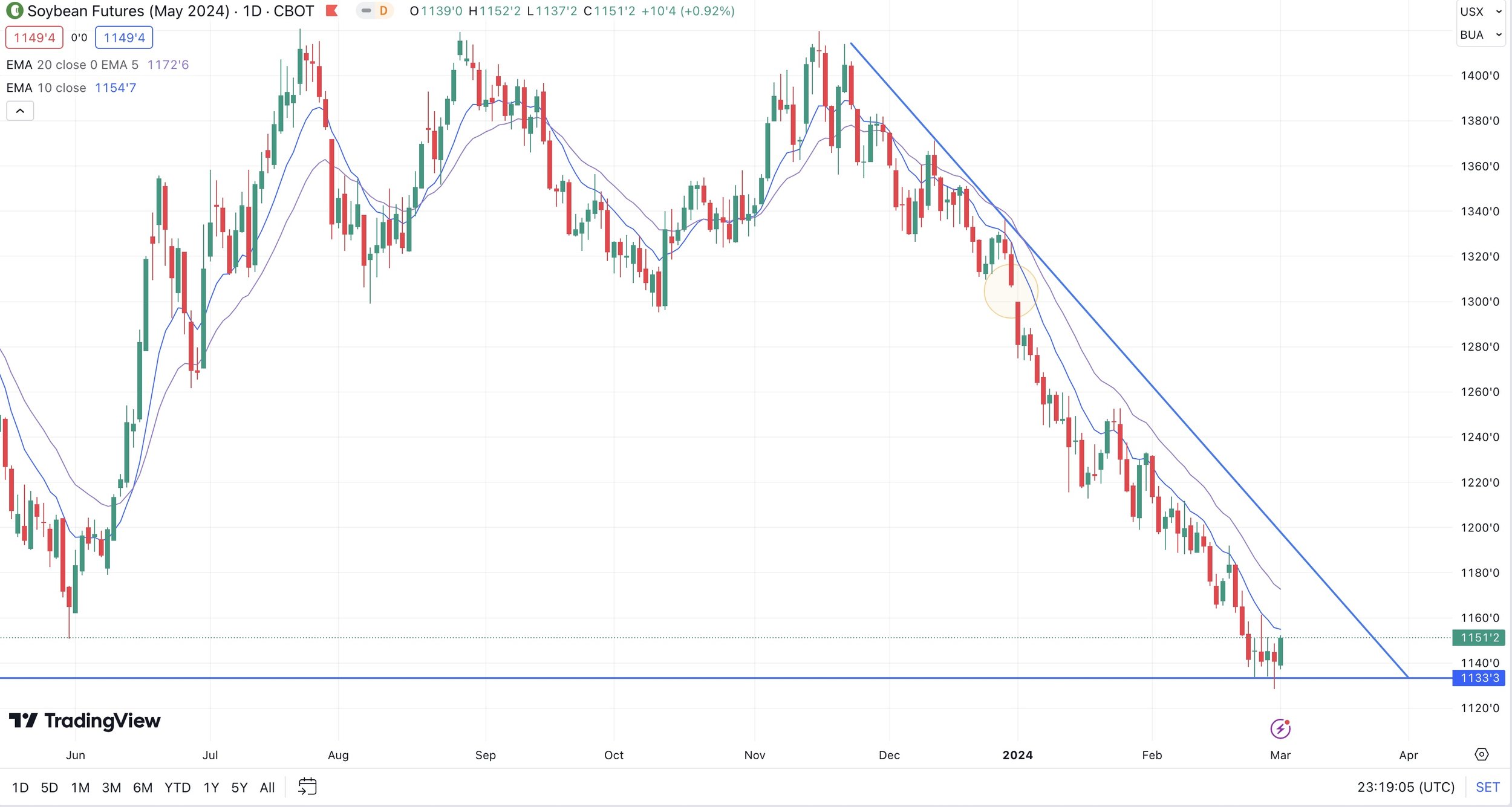
Task: Open the BUA unit dropdown
Action: click(1480, 35)
